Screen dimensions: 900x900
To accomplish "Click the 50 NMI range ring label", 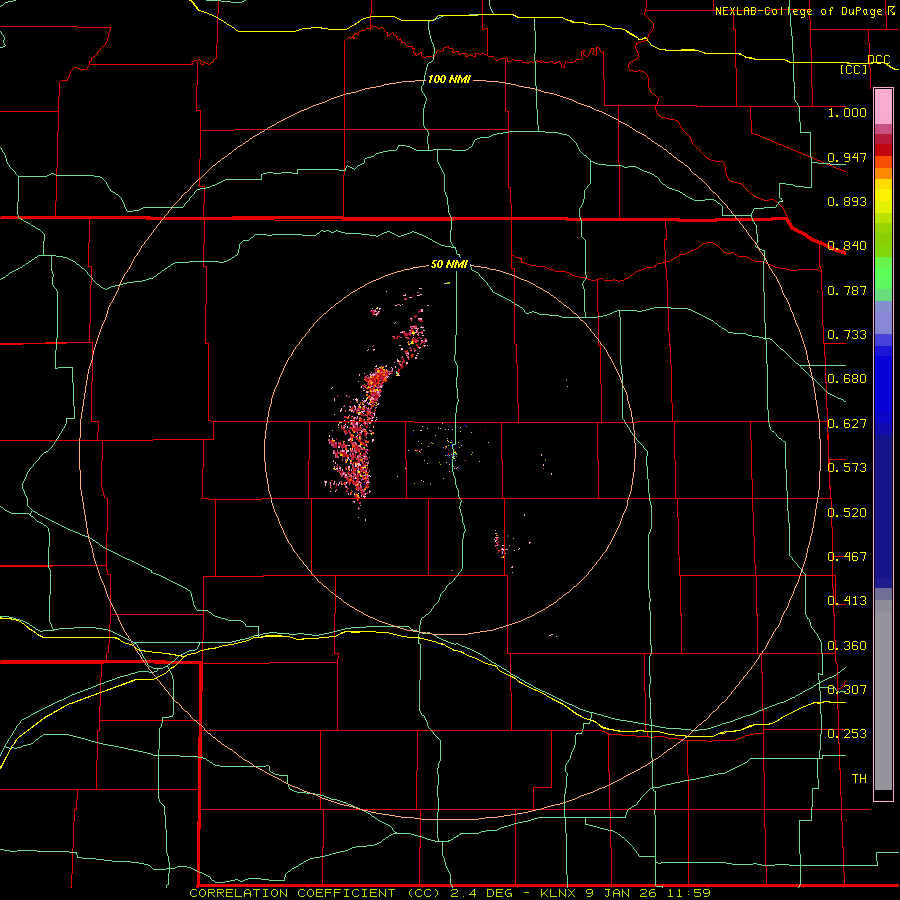I will [x=449, y=265].
